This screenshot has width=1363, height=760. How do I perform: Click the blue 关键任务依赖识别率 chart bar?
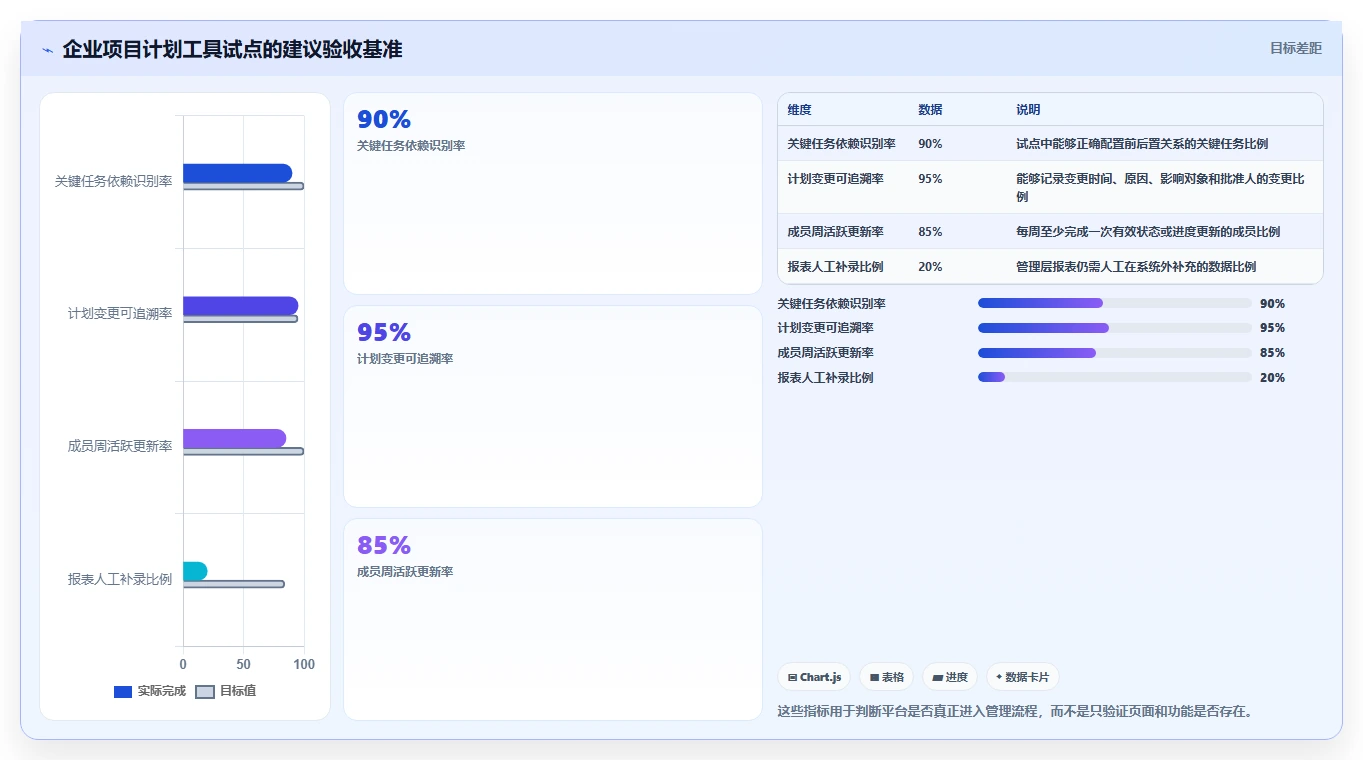point(237,173)
